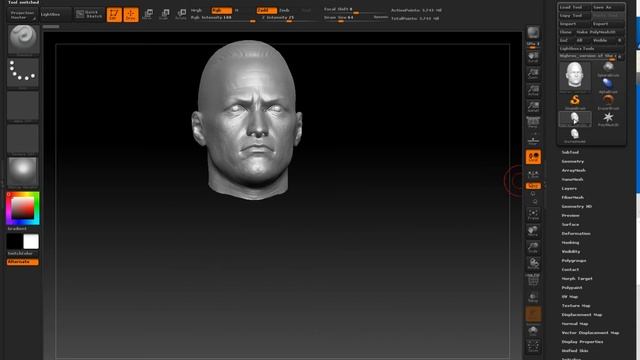Open the empty texture slot

click(23, 139)
